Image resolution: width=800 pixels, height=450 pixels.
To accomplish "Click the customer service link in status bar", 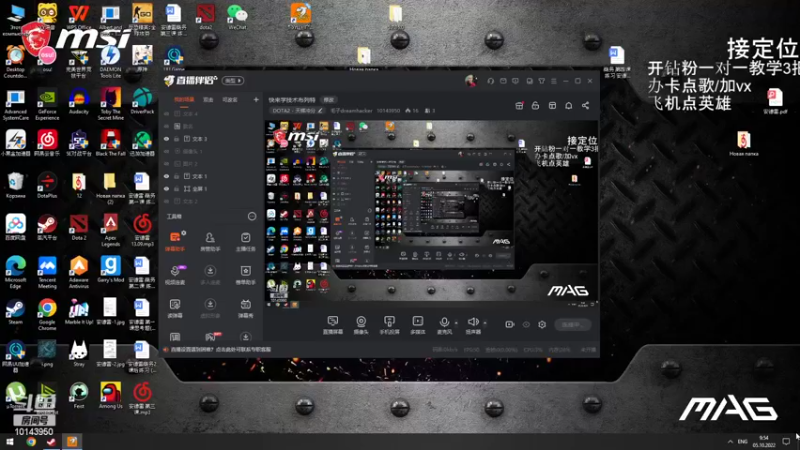I will [x=221, y=349].
